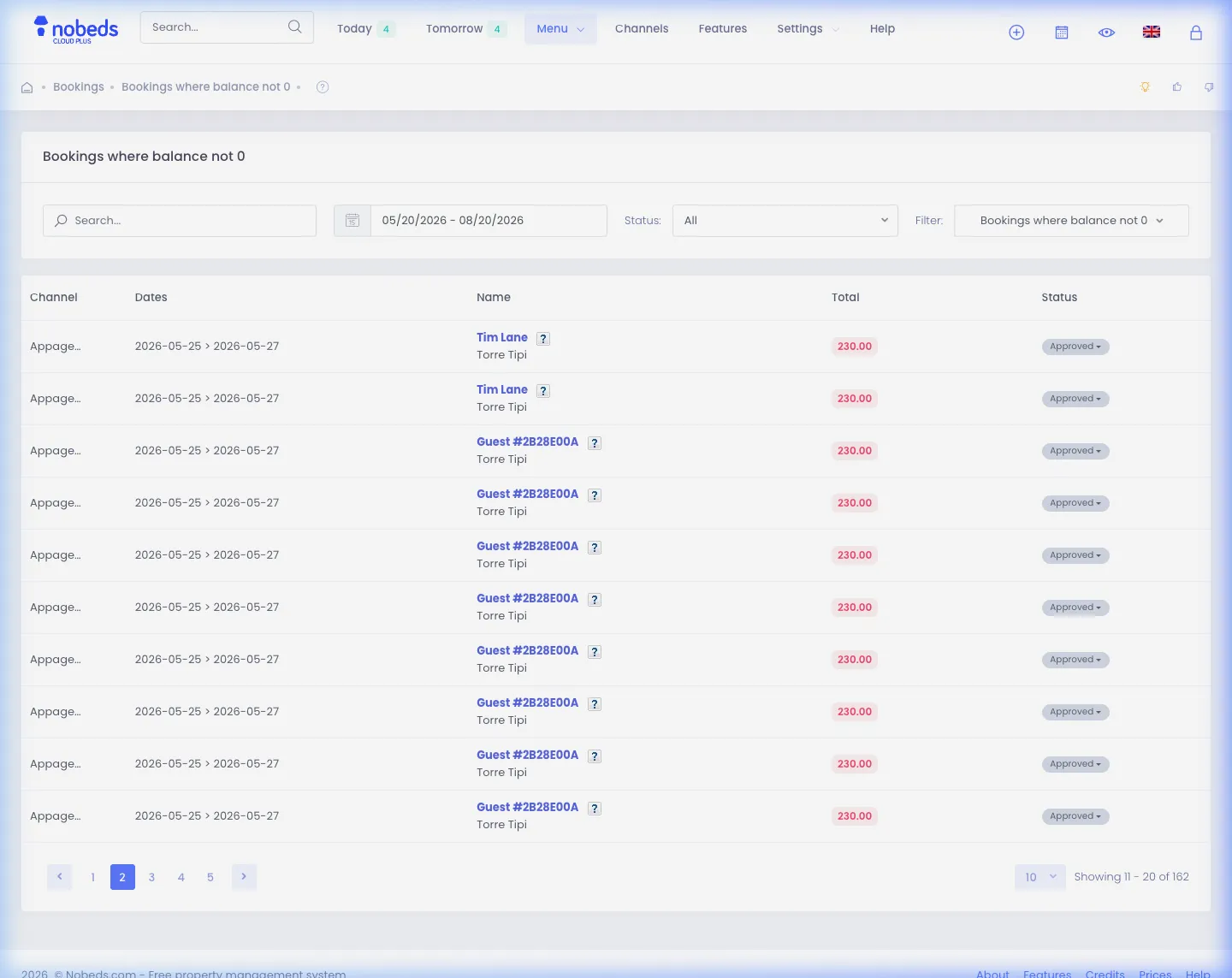Open the Help menu item
Viewport: 1232px width, 978px height.
[882, 29]
